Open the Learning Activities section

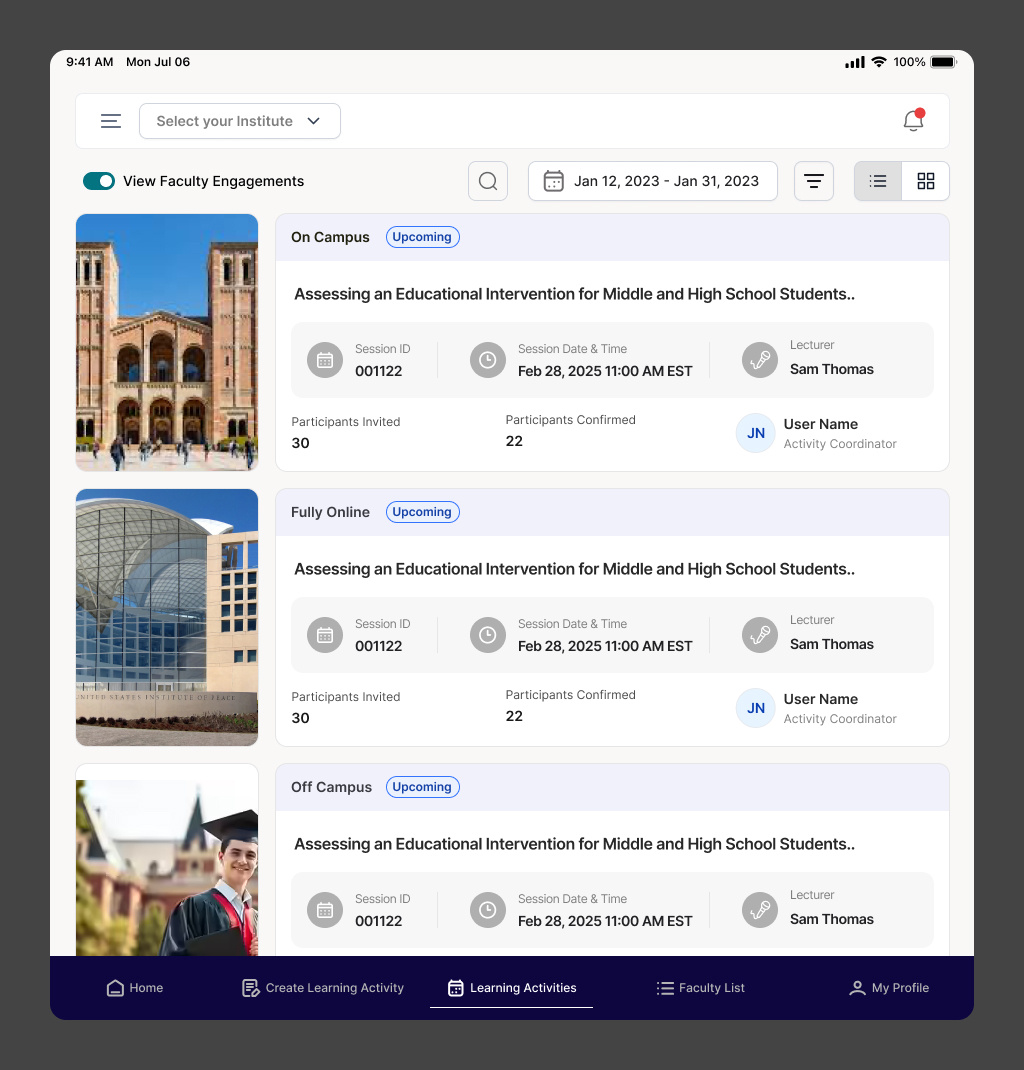point(511,988)
